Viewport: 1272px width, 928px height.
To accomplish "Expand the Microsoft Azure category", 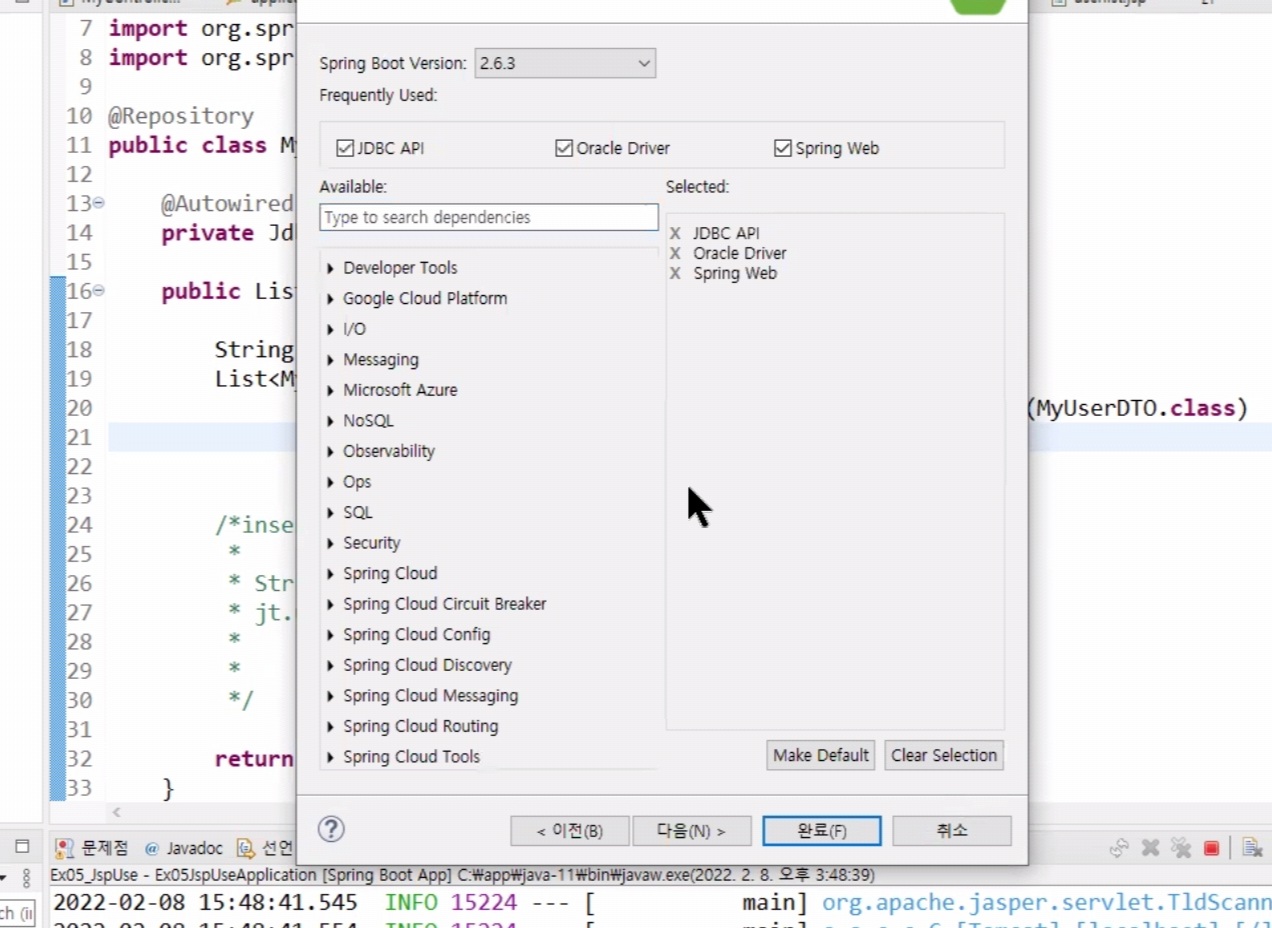I will point(330,390).
